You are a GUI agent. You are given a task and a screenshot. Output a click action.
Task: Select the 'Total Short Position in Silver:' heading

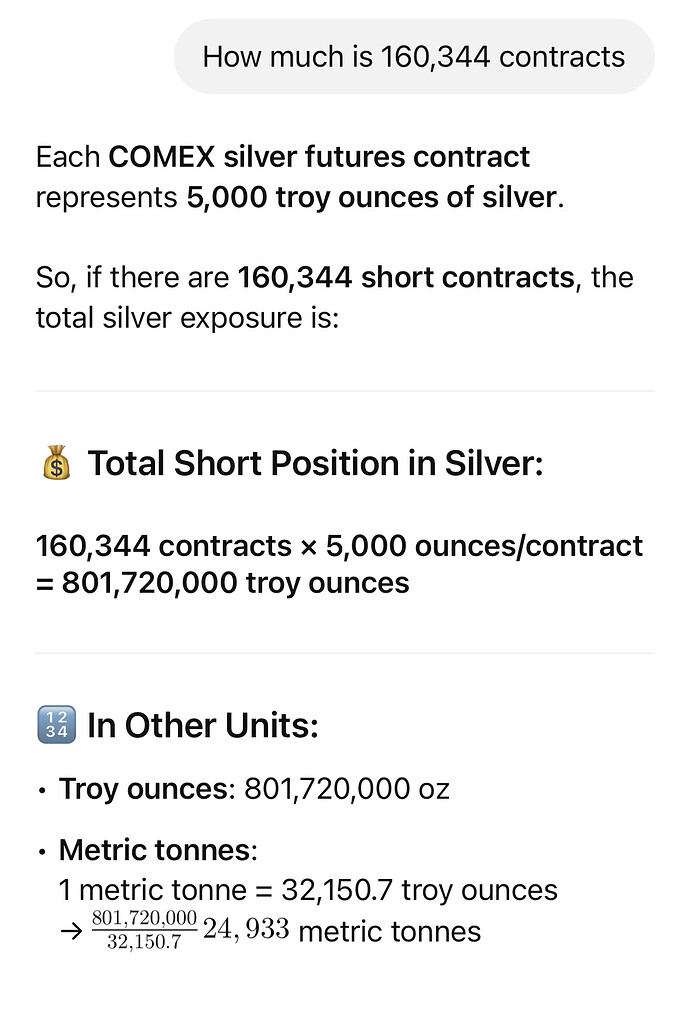coord(315,464)
